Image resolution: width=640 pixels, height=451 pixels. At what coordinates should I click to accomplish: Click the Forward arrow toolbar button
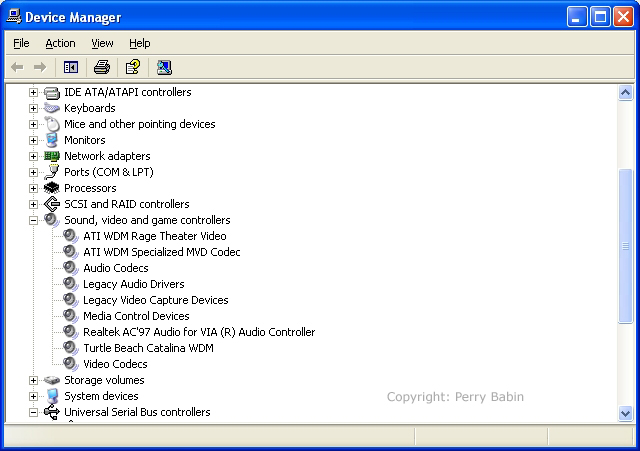click(40, 67)
